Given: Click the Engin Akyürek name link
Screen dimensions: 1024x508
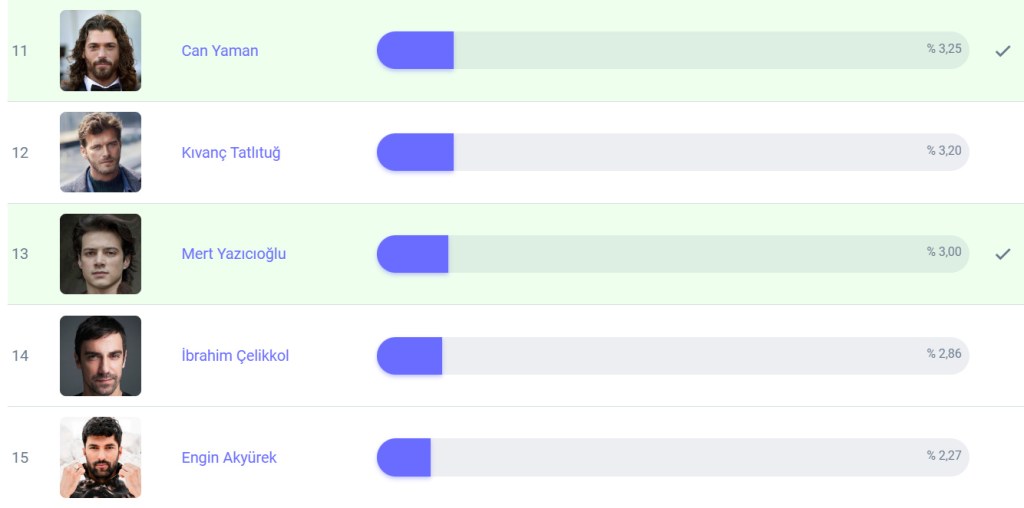Looking at the screenshot, I should (229, 458).
